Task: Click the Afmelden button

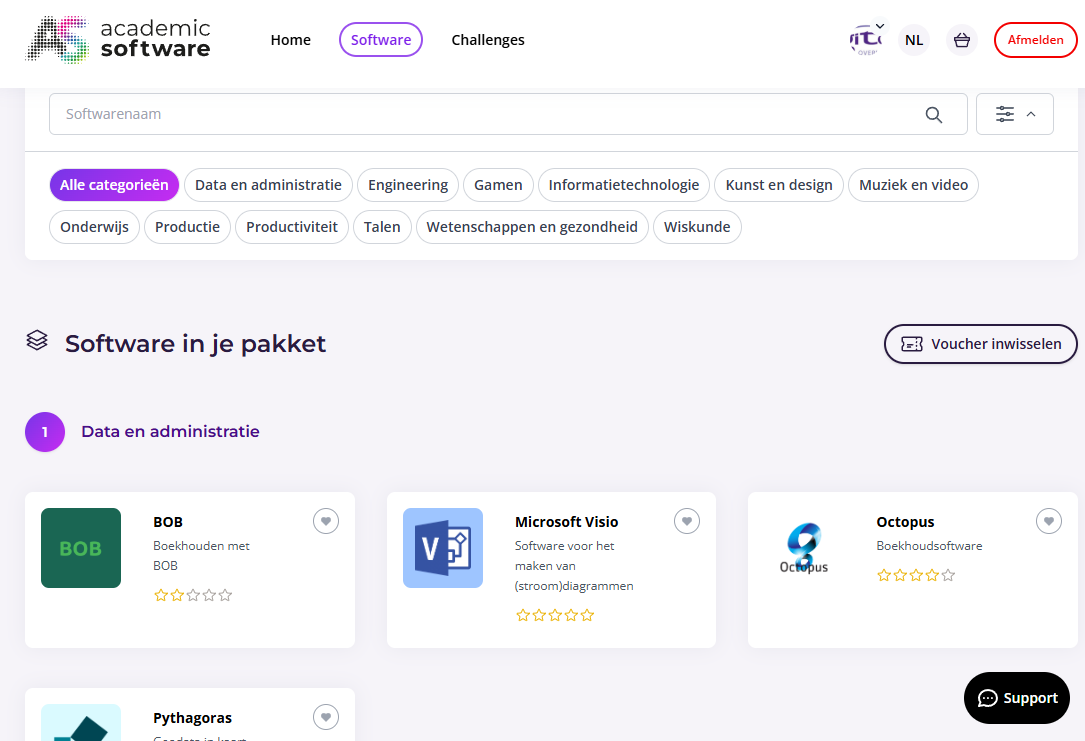Action: tap(1035, 39)
